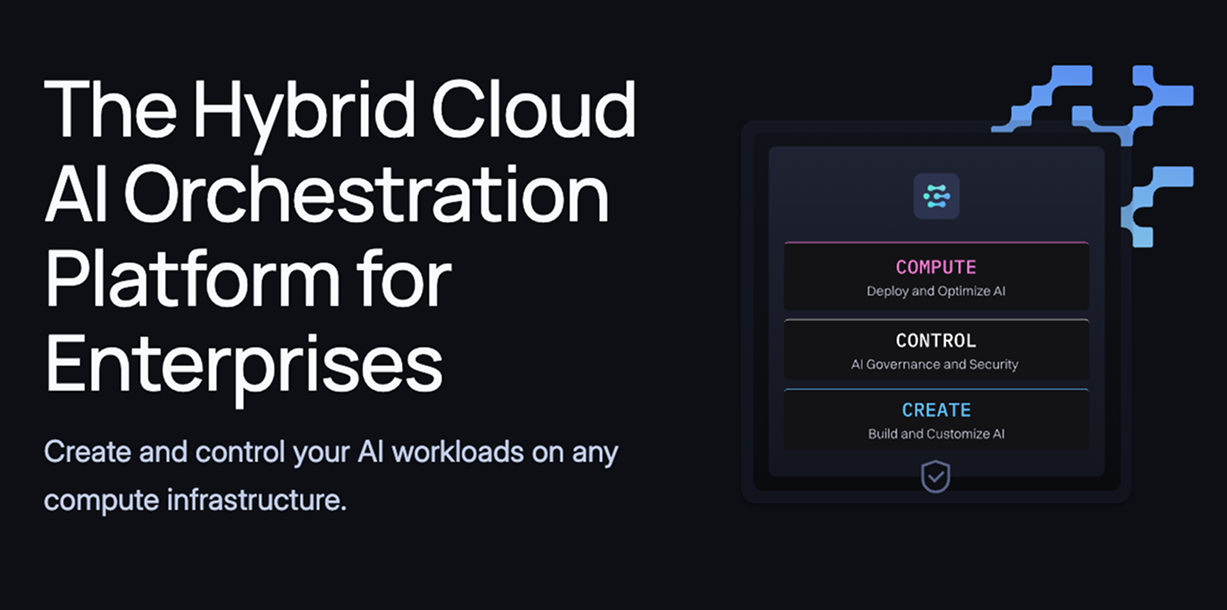Open the 'AI Governance and Security' description
The height and width of the screenshot is (610, 1227).
pyautogui.click(x=934, y=364)
